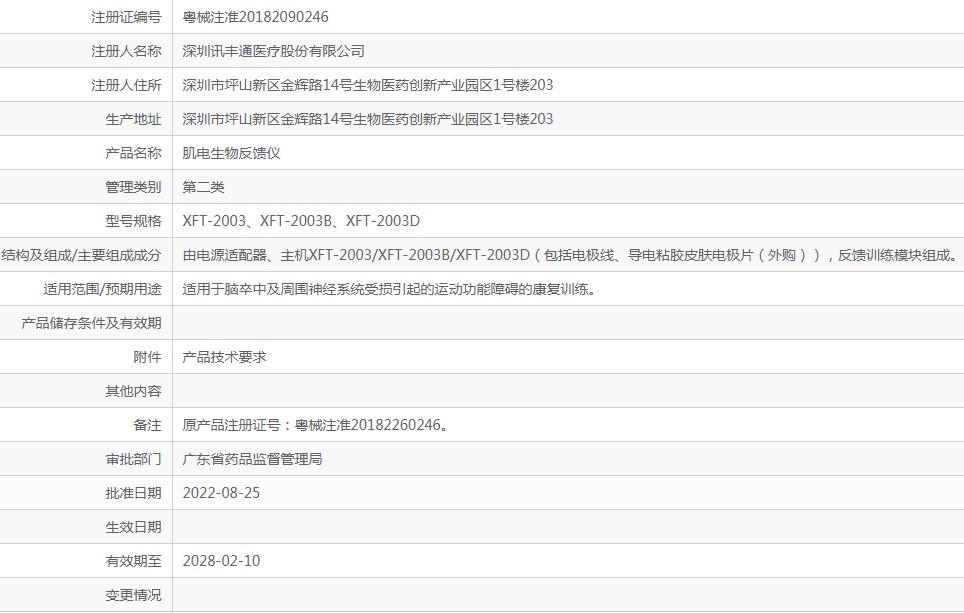Click the 产品储存条件及有效期 label
Screen dimensions: 964x613
pyautogui.click(x=91, y=323)
